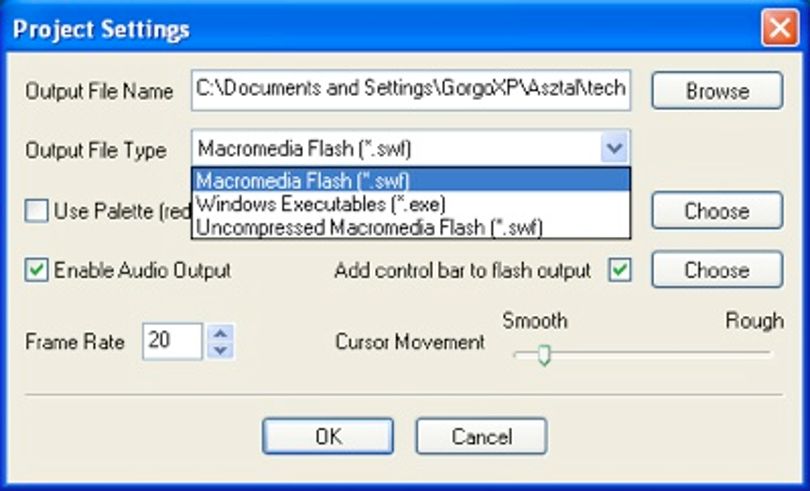Confirm settings with OK button
The width and height of the screenshot is (810, 491).
[328, 437]
